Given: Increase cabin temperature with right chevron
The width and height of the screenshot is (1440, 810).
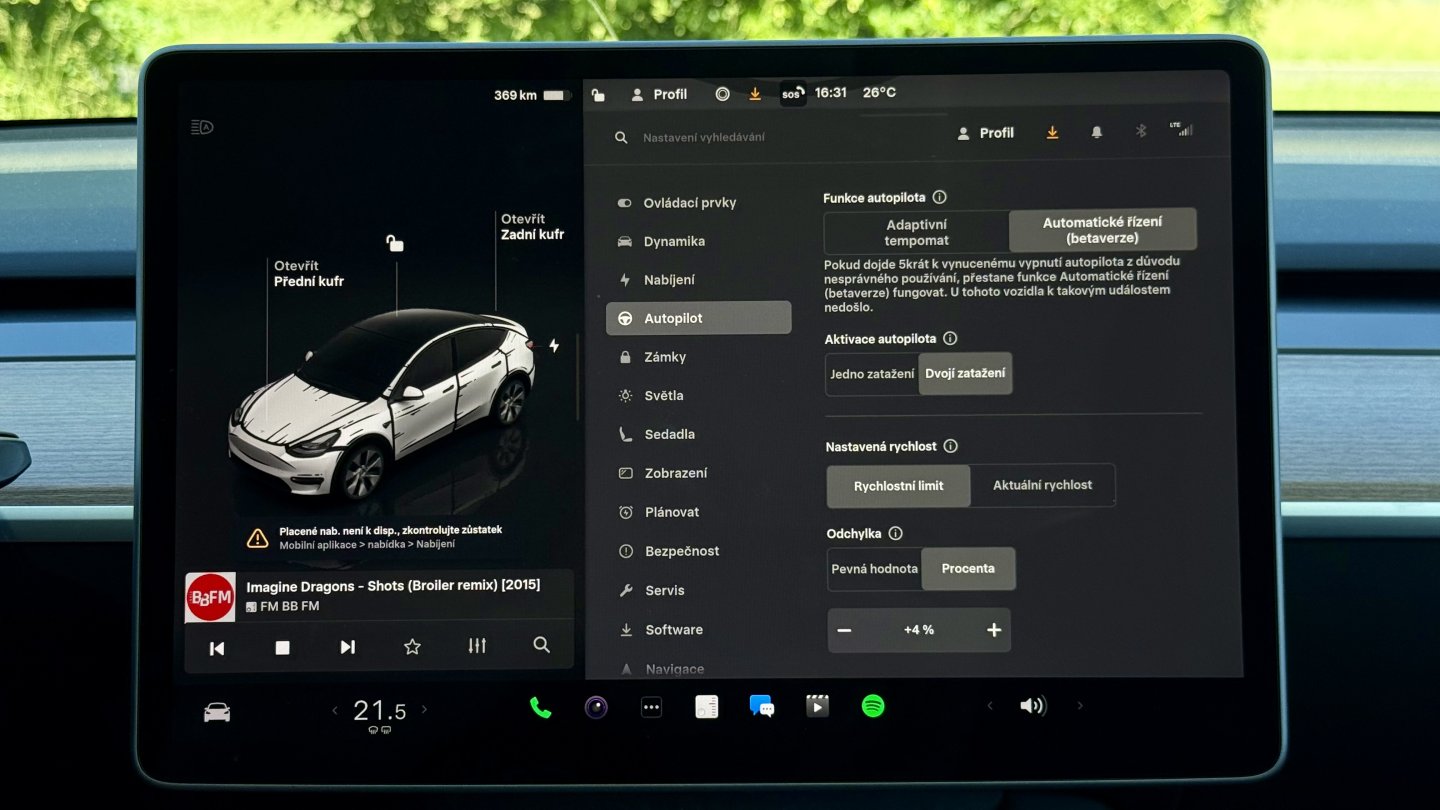Looking at the screenshot, I should pyautogui.click(x=424, y=710).
